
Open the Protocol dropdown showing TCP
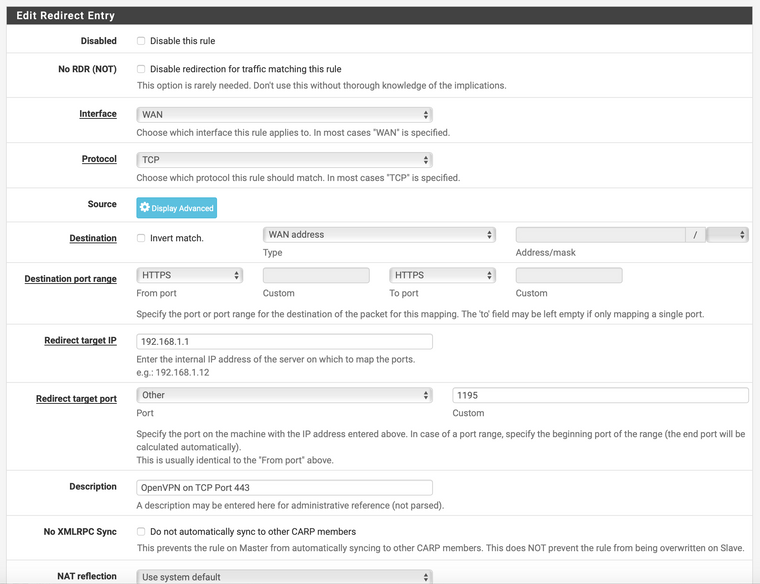click(285, 160)
